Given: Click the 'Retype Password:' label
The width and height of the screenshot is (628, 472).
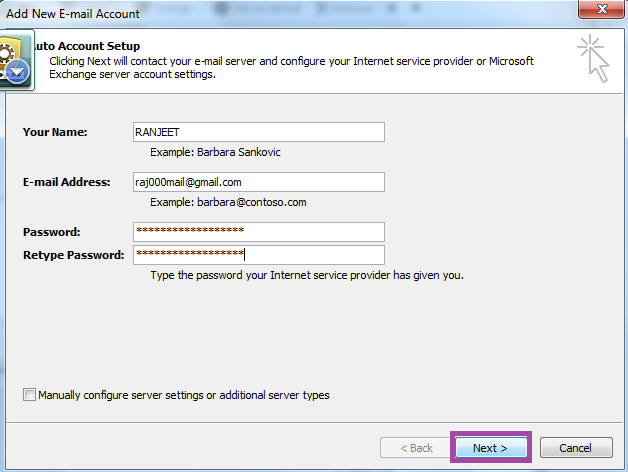Looking at the screenshot, I should coord(74,255).
